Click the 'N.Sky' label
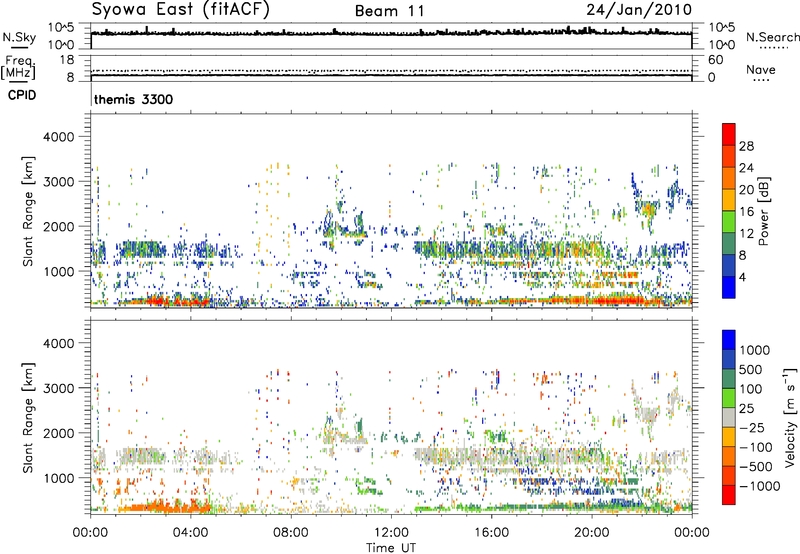Screen dimensions: 800x554 click(19, 37)
